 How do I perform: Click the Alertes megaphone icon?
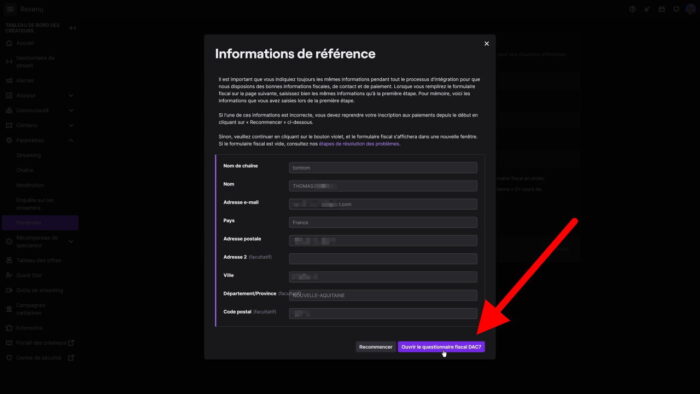9,80
